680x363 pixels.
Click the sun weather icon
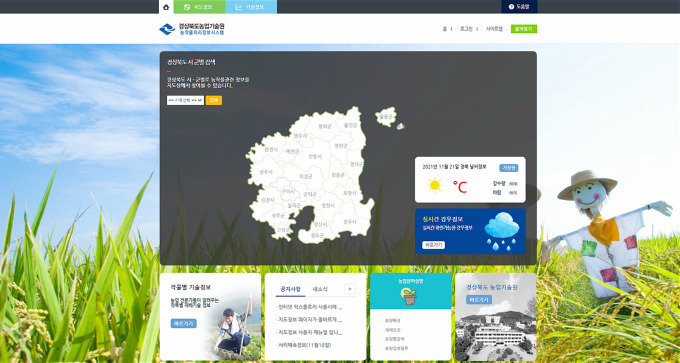(434, 186)
